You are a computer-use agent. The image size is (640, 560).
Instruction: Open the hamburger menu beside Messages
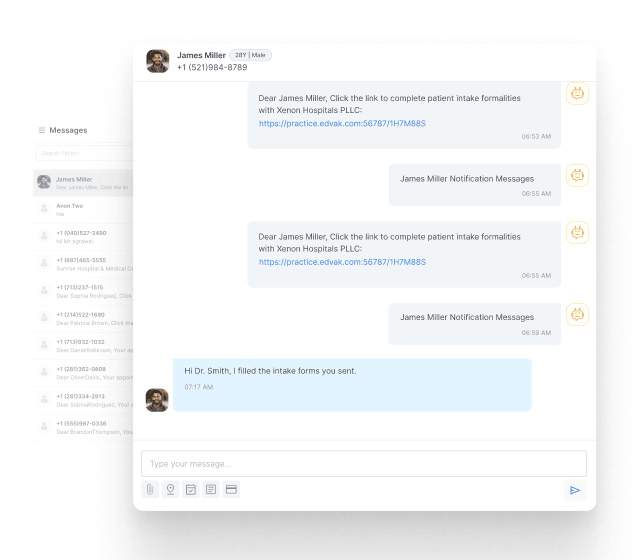[x=41, y=130]
